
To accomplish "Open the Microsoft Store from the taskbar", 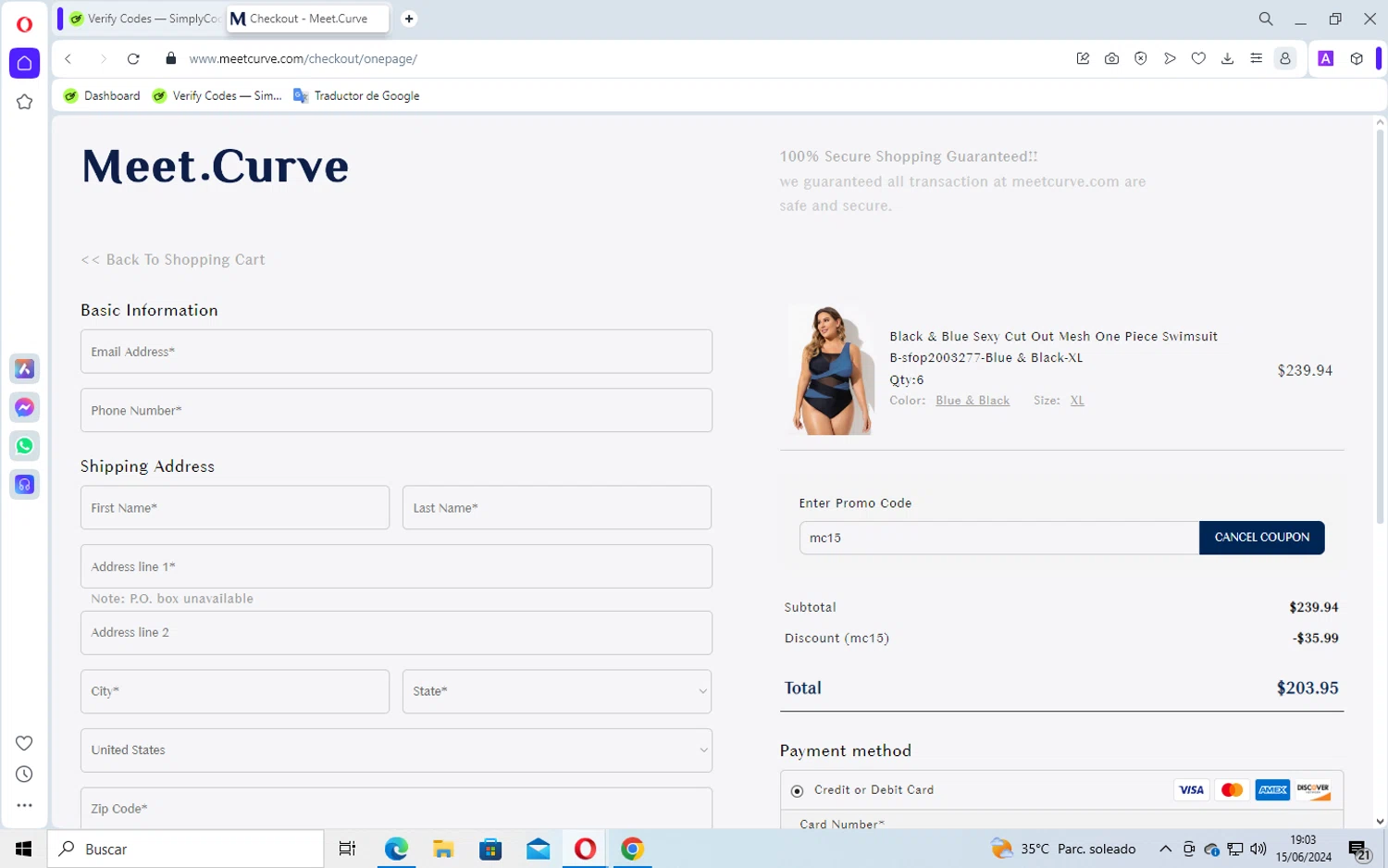I will (490, 849).
